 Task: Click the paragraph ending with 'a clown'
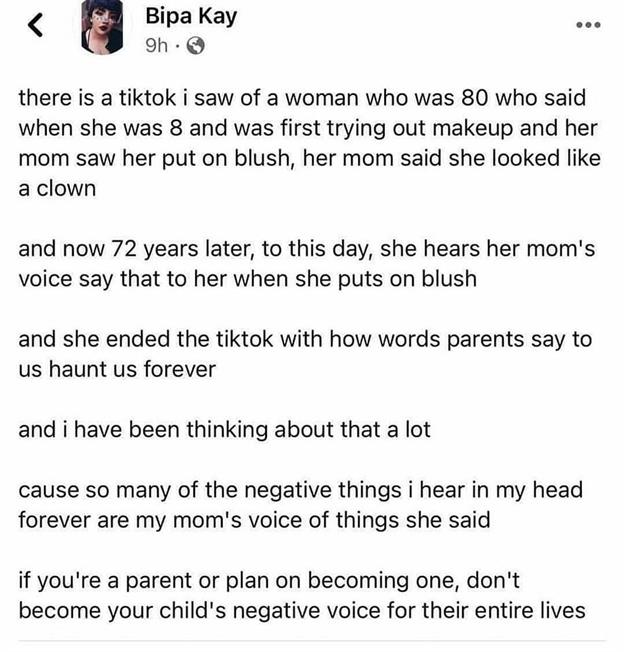[310, 143]
